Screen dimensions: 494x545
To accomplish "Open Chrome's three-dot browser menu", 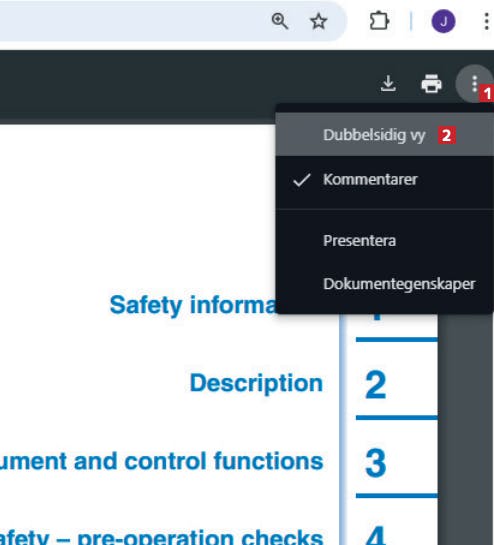I will [486, 22].
